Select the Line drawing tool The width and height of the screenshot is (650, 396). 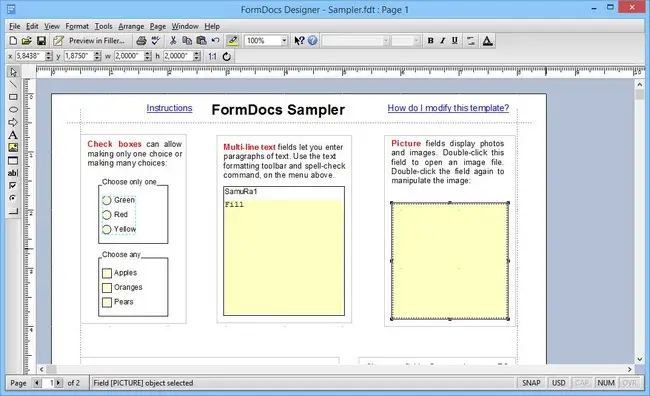click(13, 85)
